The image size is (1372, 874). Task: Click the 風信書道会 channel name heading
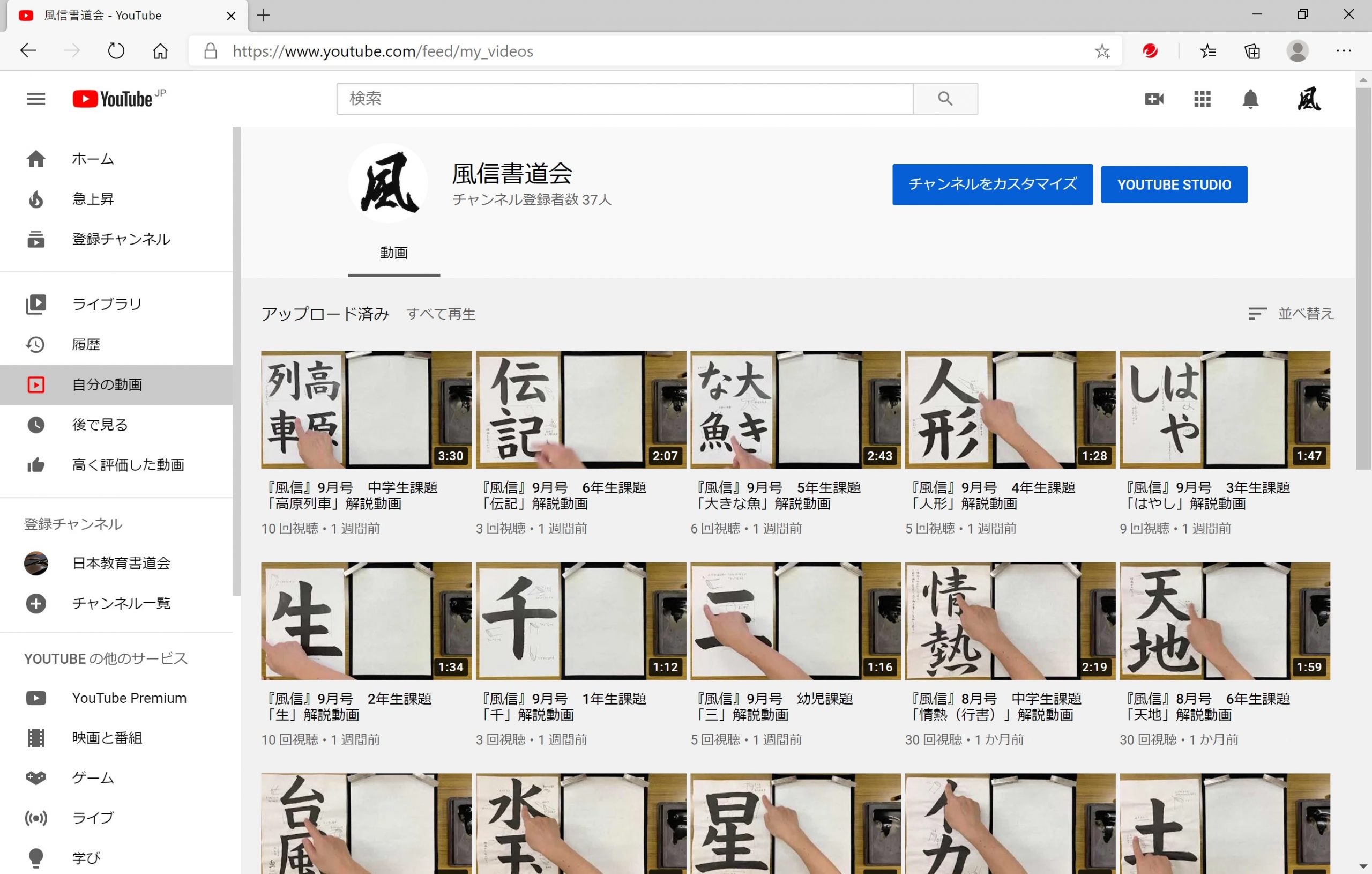512,174
